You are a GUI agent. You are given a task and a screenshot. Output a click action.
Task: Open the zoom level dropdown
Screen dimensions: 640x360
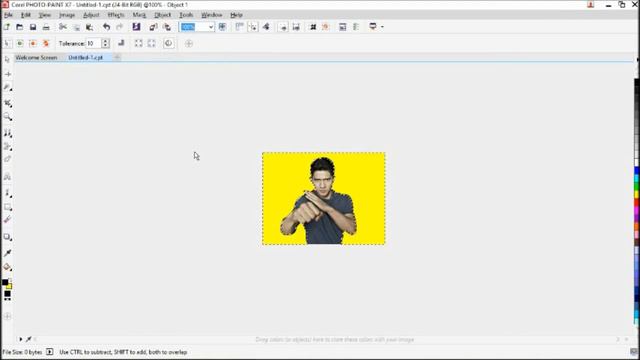pos(211,27)
